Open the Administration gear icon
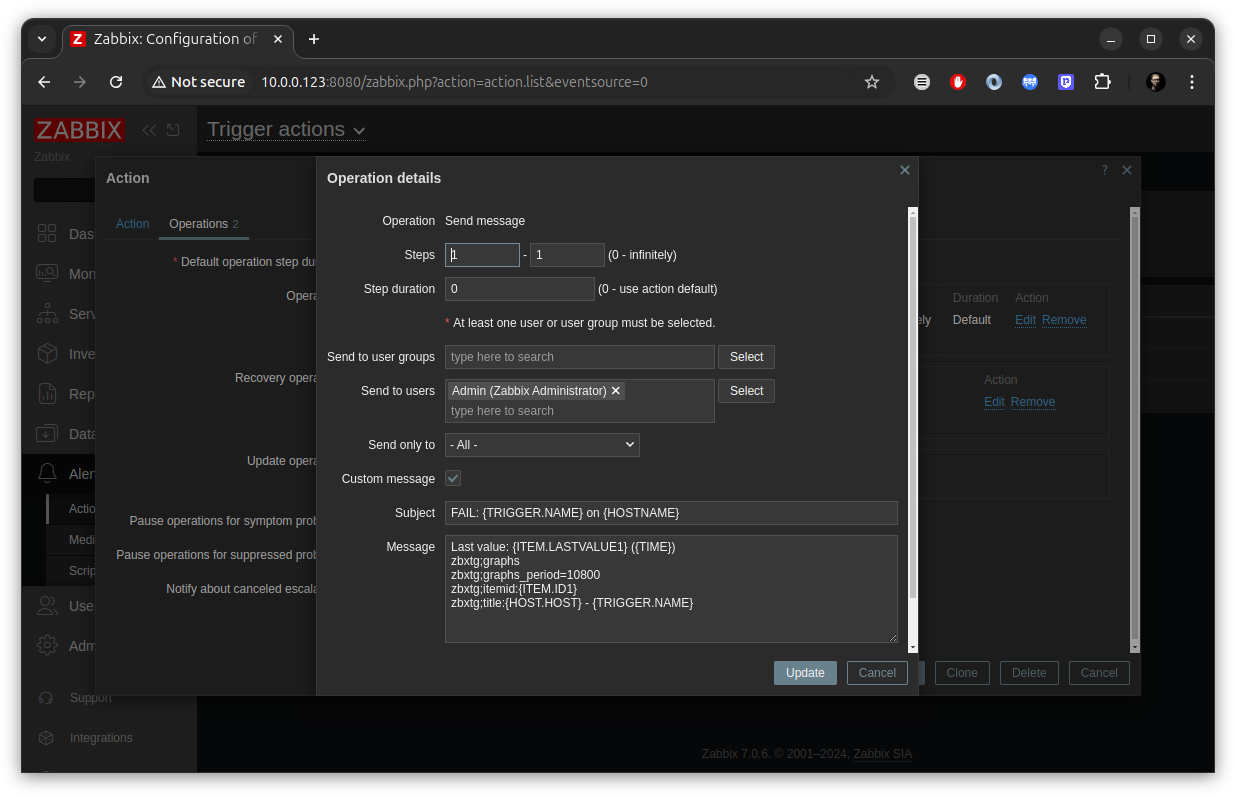The width and height of the screenshot is (1236, 797). click(47, 645)
